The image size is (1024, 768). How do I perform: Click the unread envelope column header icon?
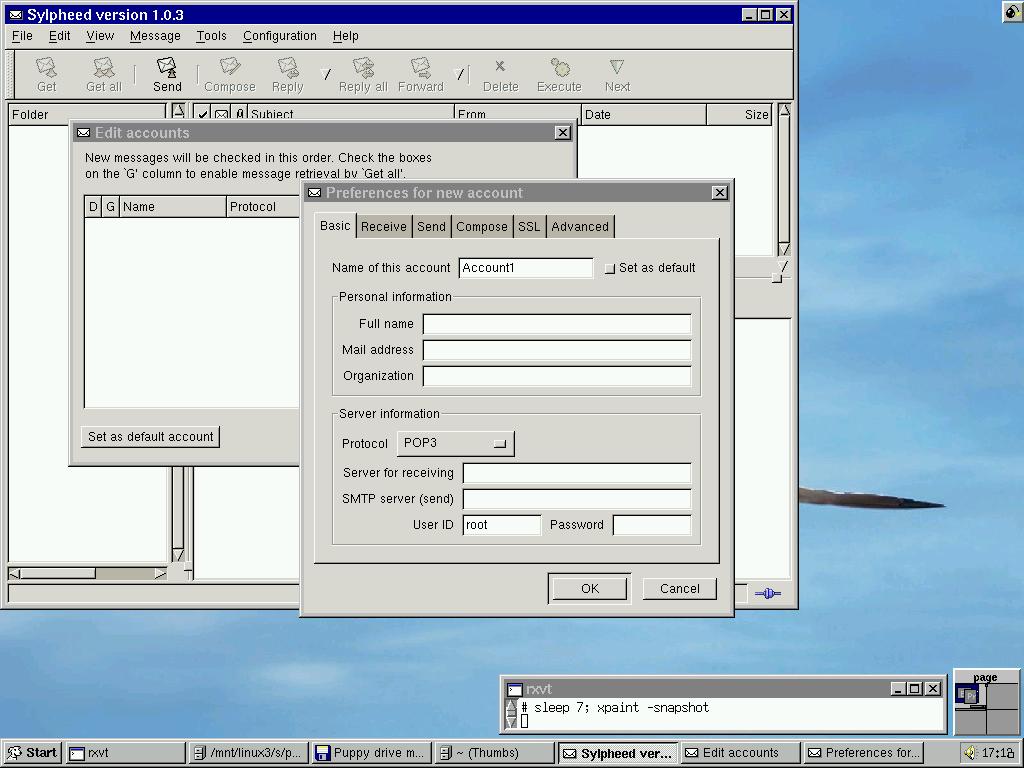(221, 115)
